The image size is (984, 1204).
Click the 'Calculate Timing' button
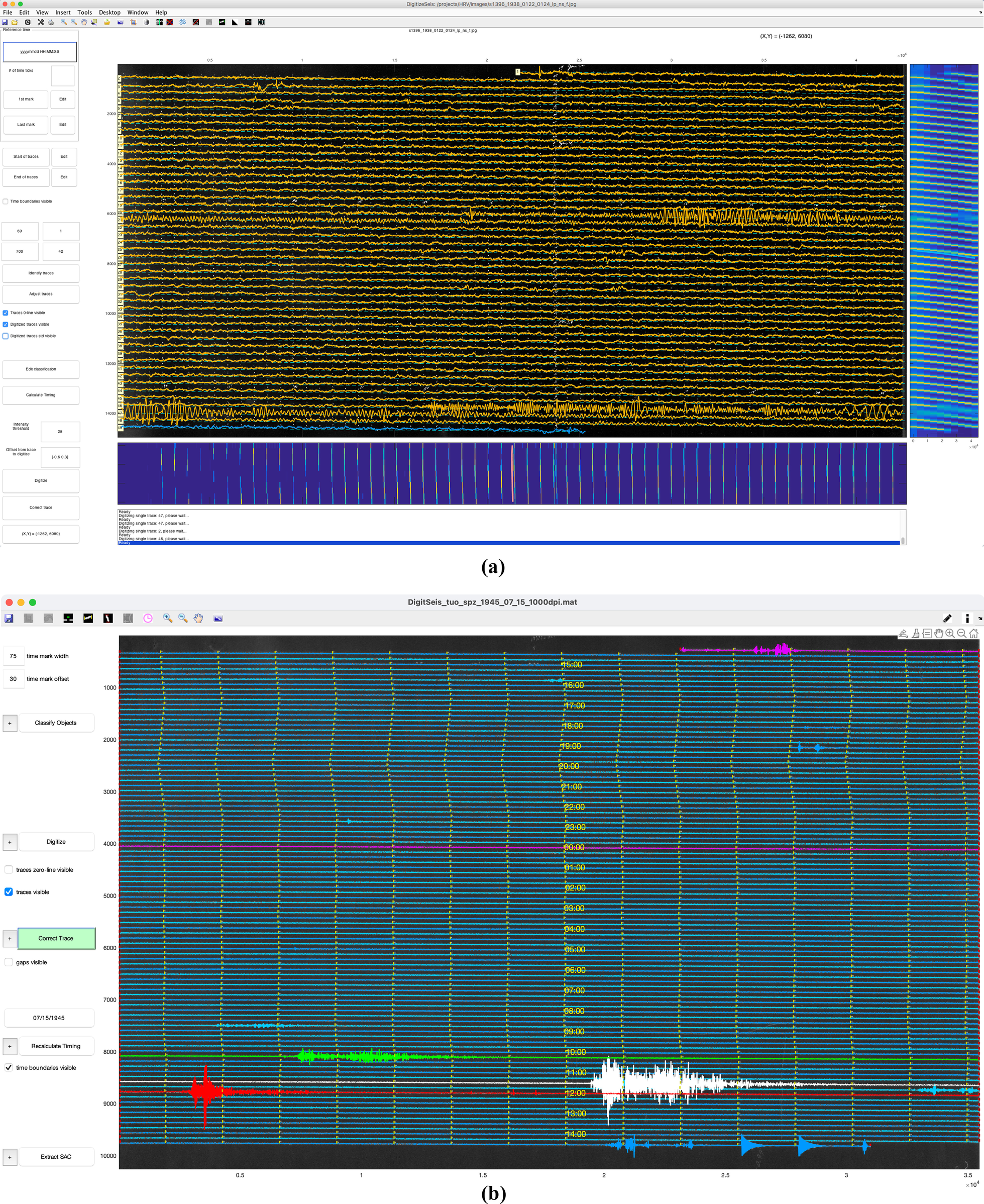click(x=41, y=395)
